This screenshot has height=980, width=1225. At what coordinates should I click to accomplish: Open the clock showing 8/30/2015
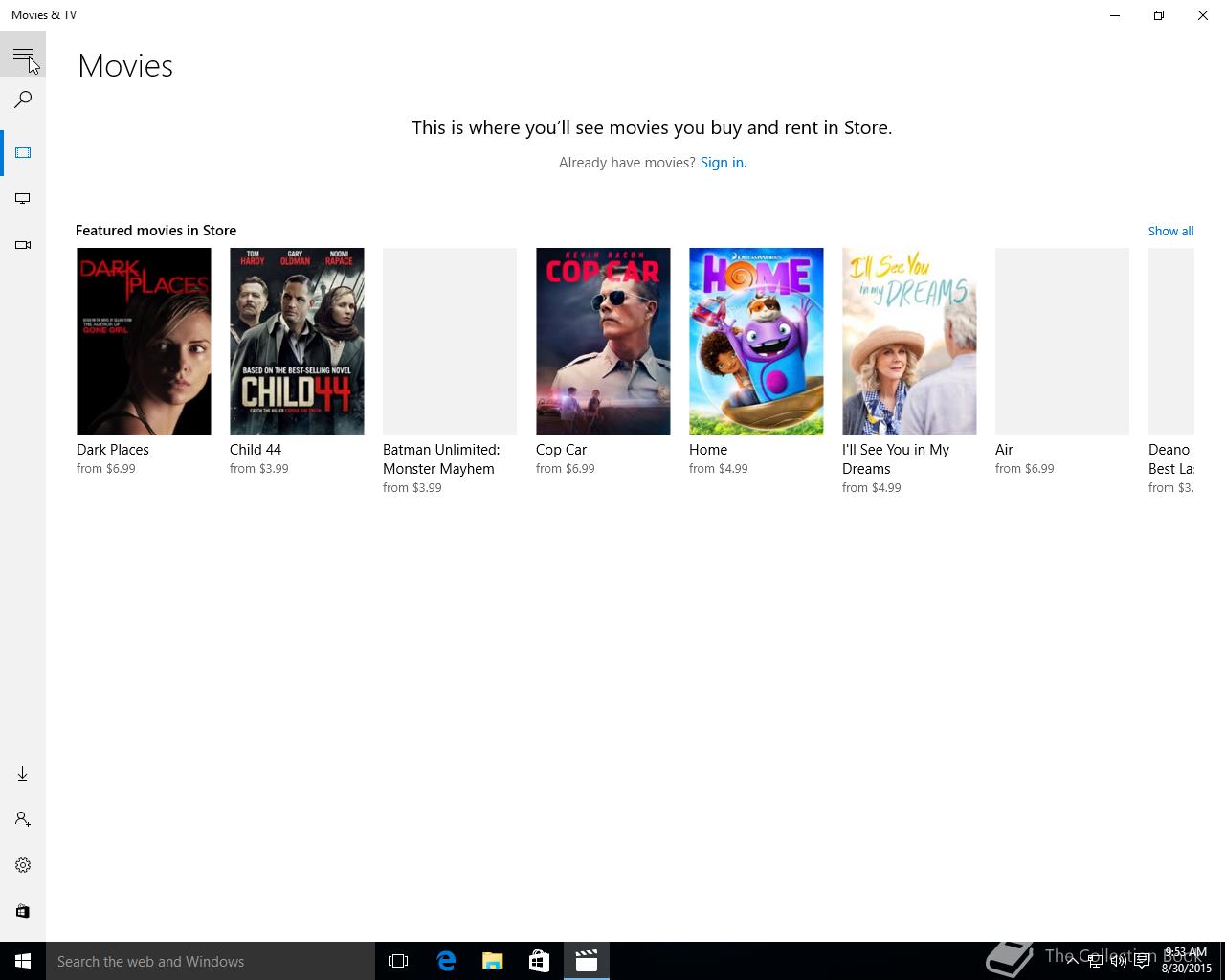[1187, 961]
